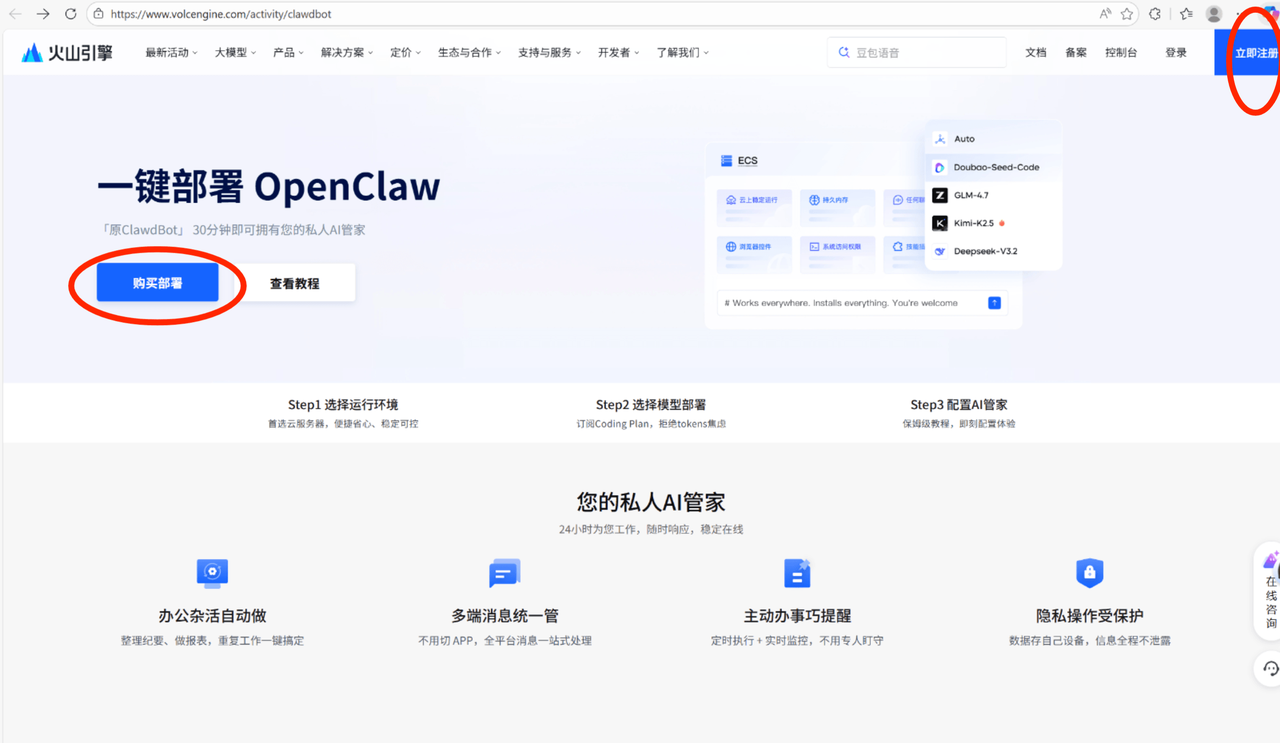Expand the 开发者 menu
1280x743 pixels.
click(x=618, y=53)
